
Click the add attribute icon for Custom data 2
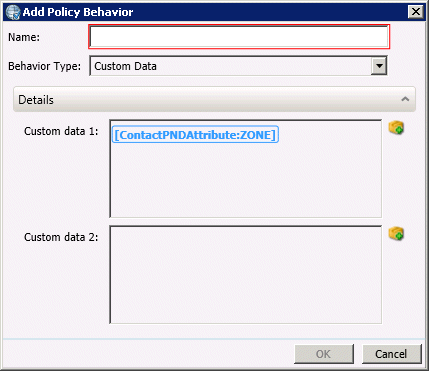[396, 233]
